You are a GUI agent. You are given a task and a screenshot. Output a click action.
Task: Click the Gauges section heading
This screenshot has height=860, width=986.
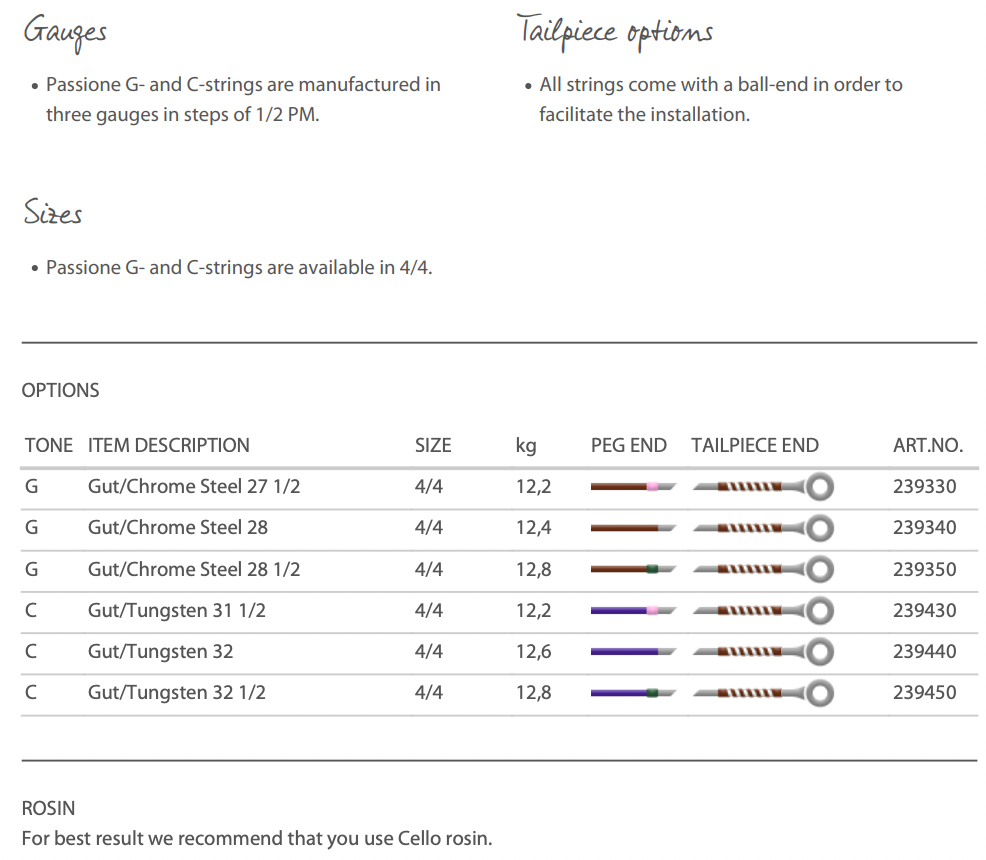tap(65, 32)
